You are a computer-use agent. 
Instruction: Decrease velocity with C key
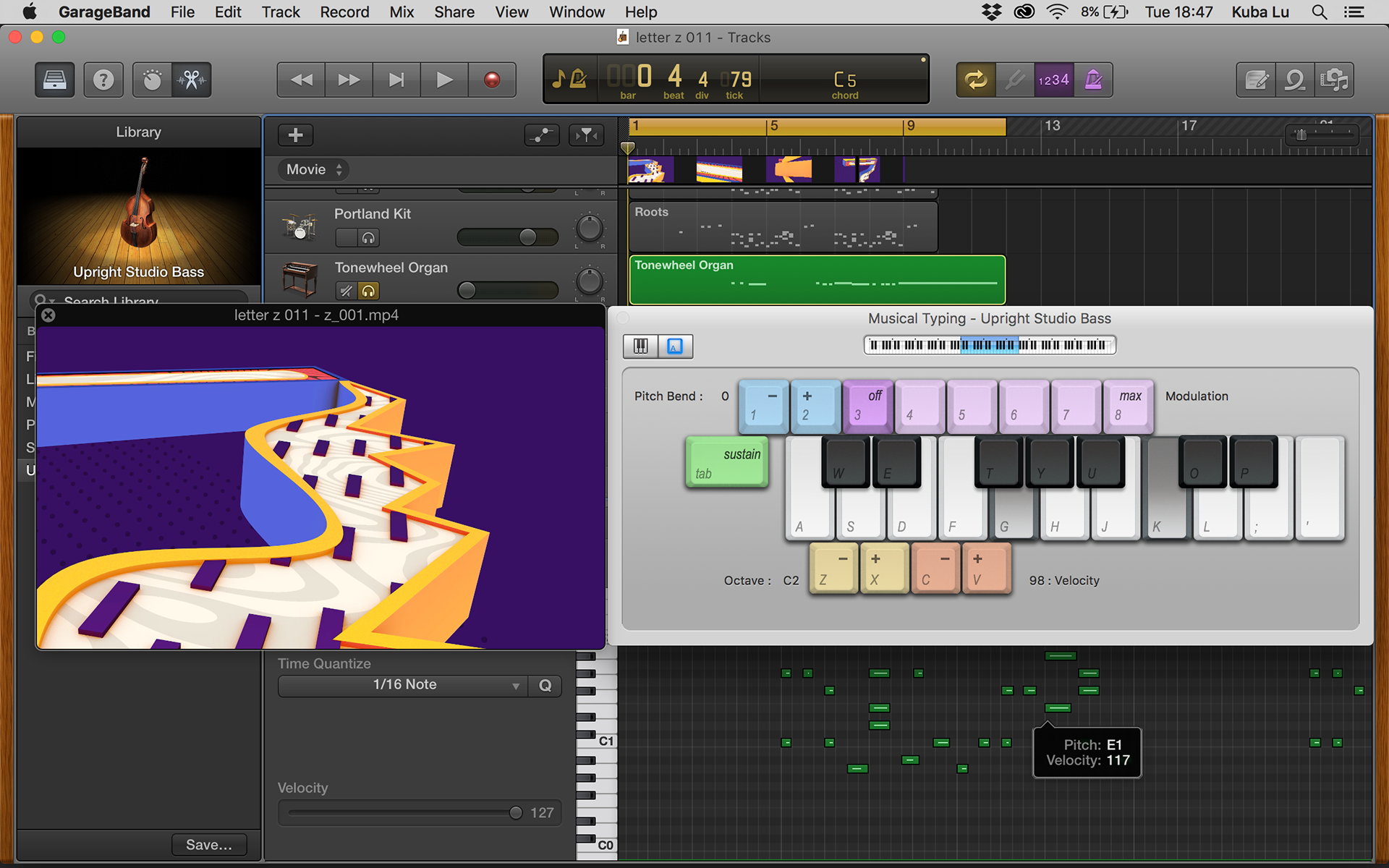click(936, 569)
